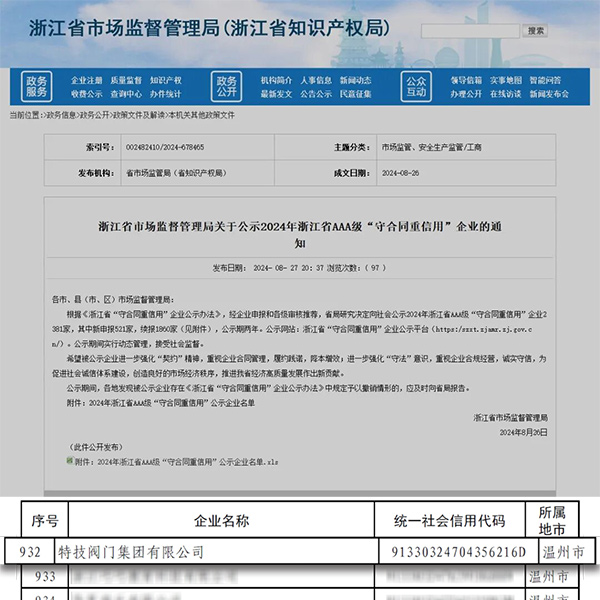600x600 pixels.
Task: Open the 收费公示 menu link
Action: (86, 94)
